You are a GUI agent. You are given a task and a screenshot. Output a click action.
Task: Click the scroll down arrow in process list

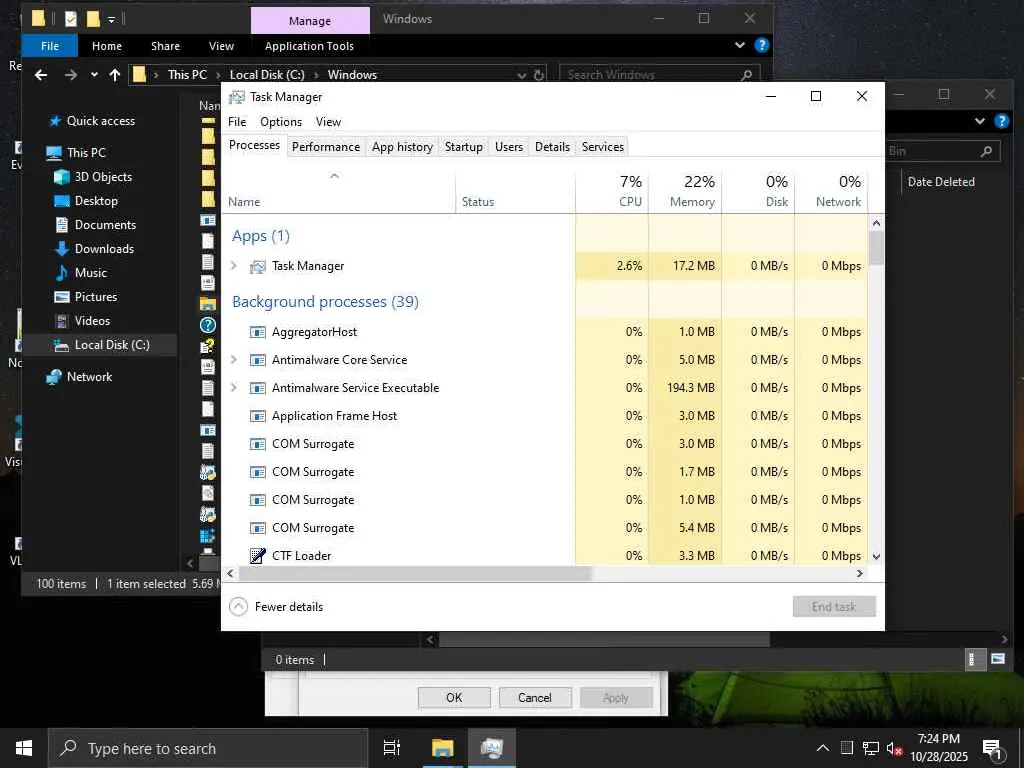pos(876,557)
